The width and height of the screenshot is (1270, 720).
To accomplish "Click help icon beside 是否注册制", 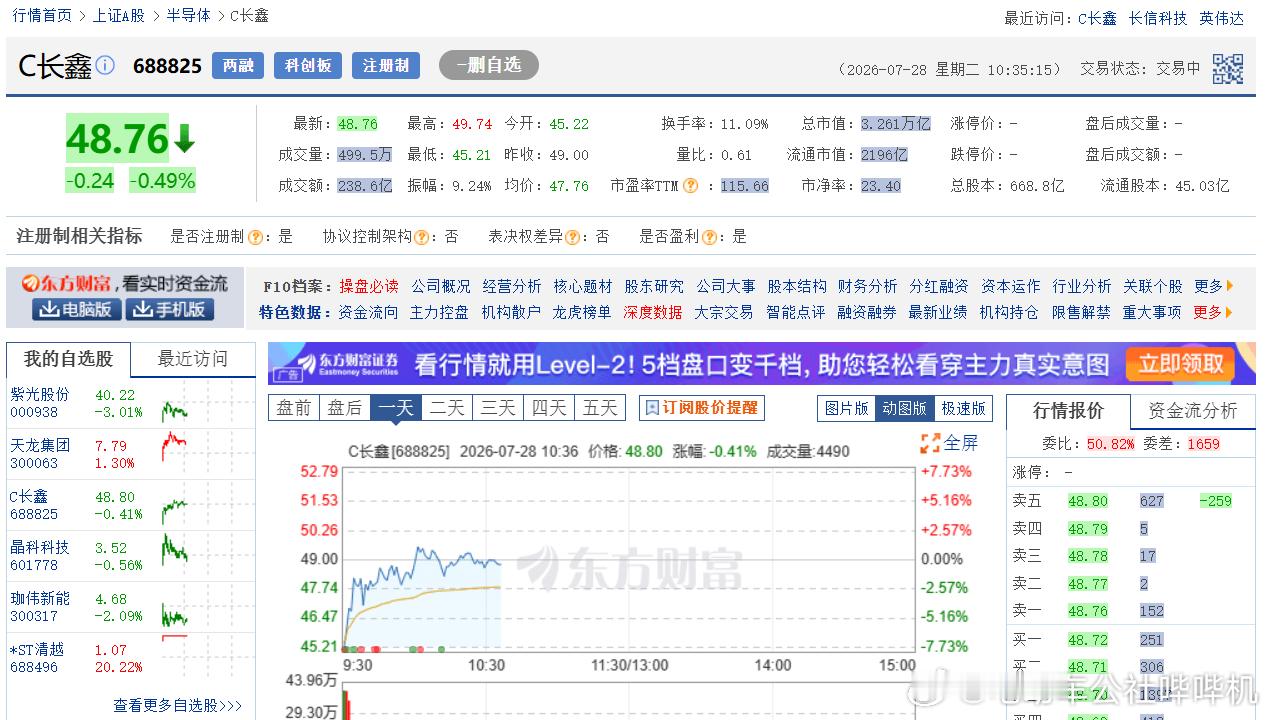I will point(255,237).
